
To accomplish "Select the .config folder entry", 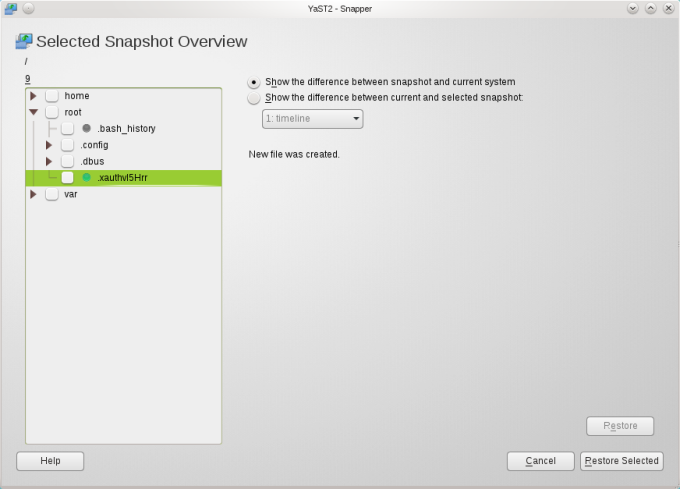I will tap(94, 145).
